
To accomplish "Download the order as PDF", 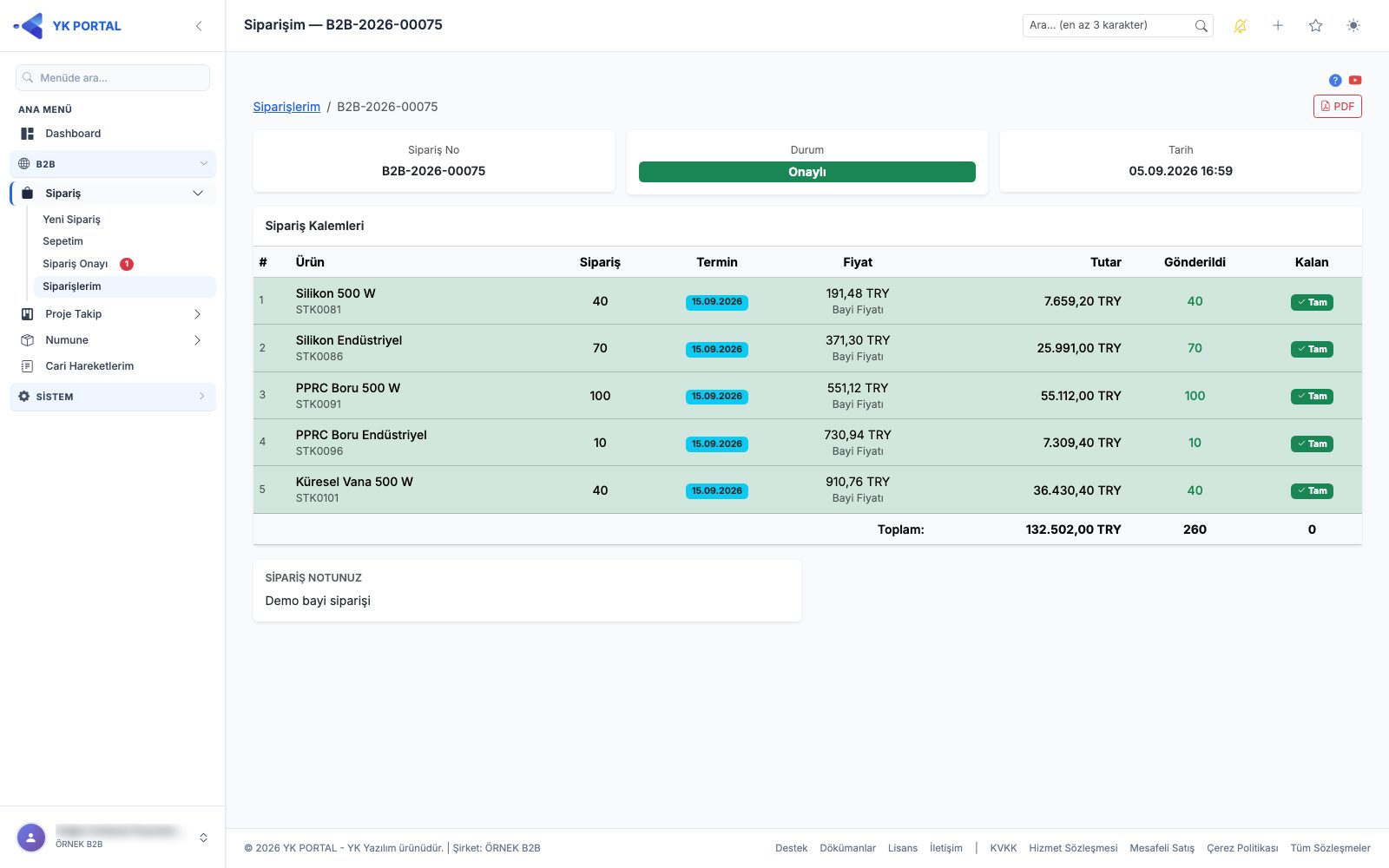I will [x=1337, y=106].
